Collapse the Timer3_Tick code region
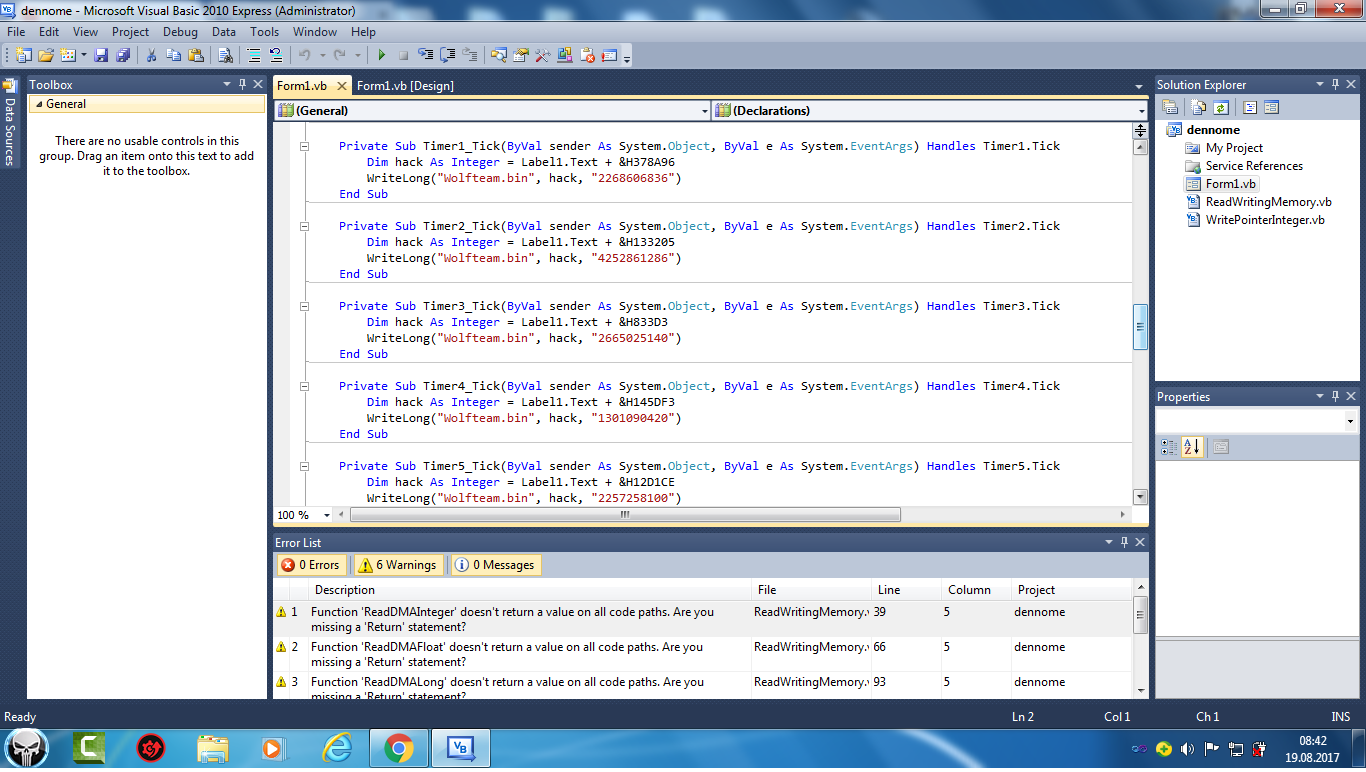 point(306,306)
